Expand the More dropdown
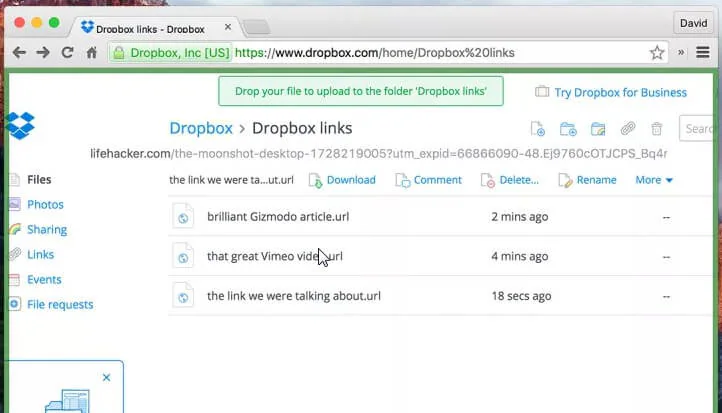 click(654, 180)
